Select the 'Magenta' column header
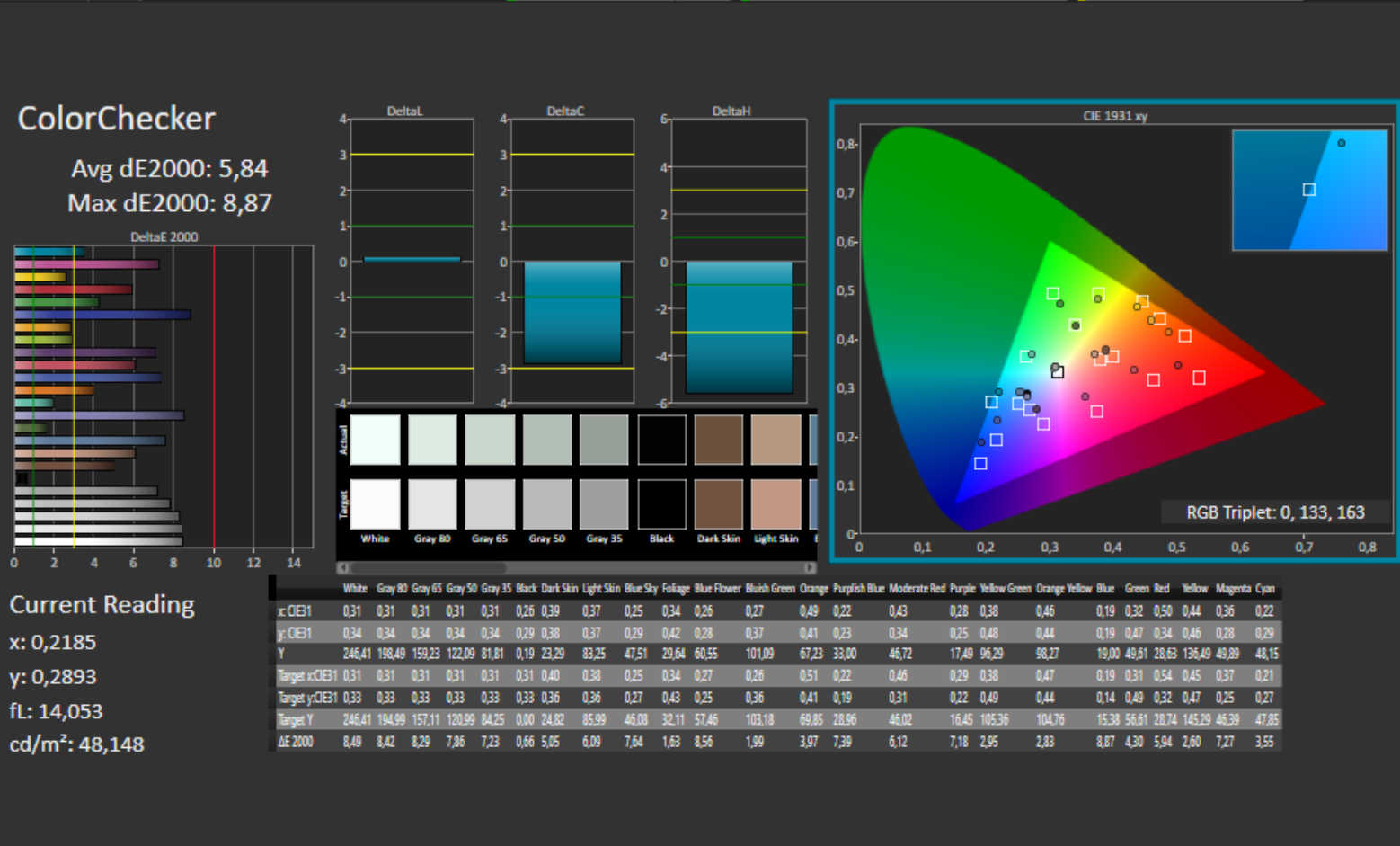Screen dimensions: 1400x846 pos(1232,589)
